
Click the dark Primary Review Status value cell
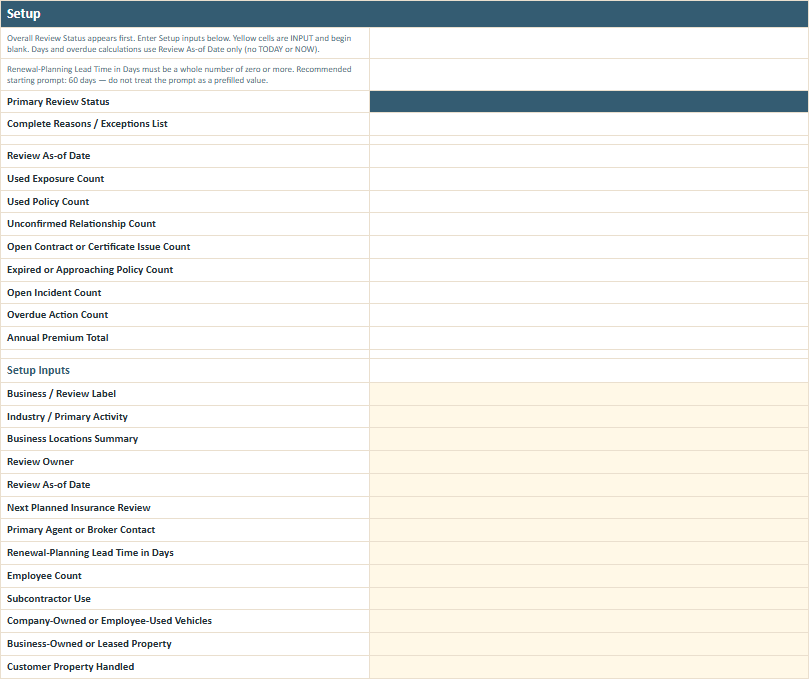click(589, 102)
